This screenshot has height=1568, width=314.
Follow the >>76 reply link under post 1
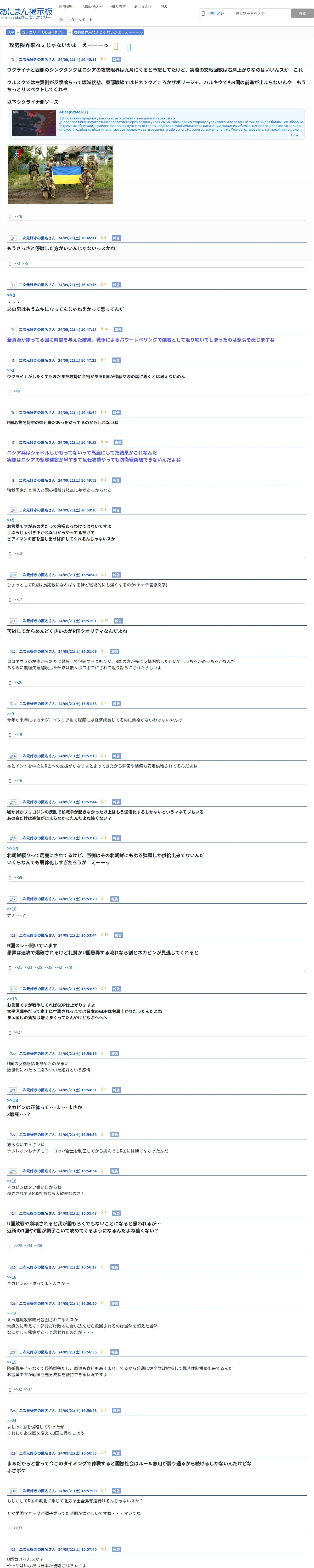click(18, 217)
